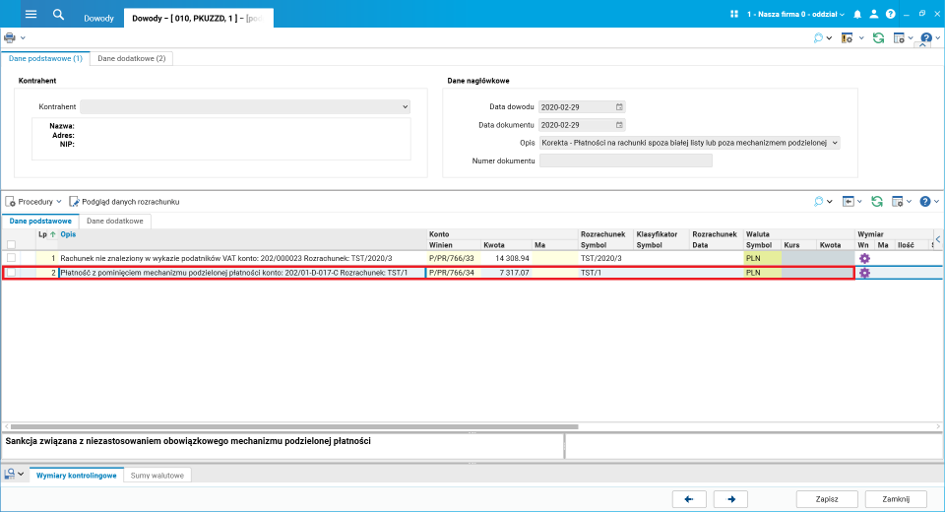Open the printer icon in top toolbar
This screenshot has width=945, height=512.
click(x=10, y=38)
